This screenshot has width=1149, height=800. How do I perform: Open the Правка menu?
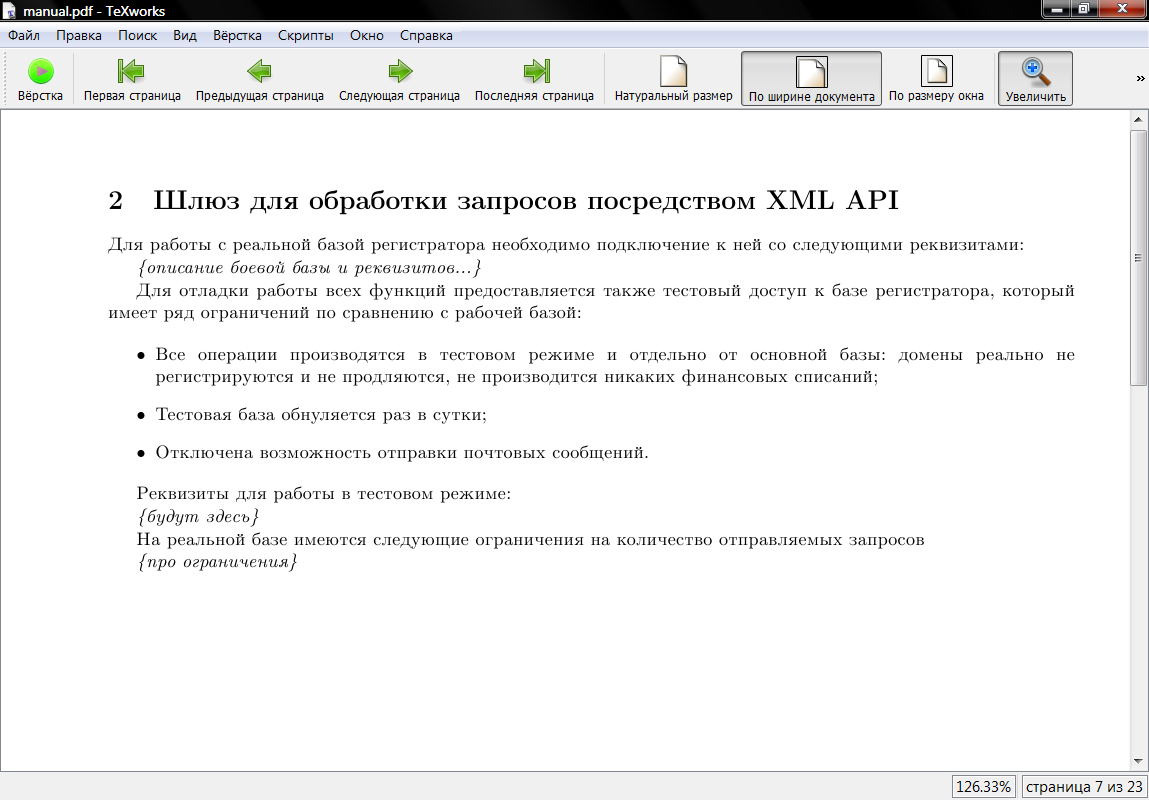point(79,35)
